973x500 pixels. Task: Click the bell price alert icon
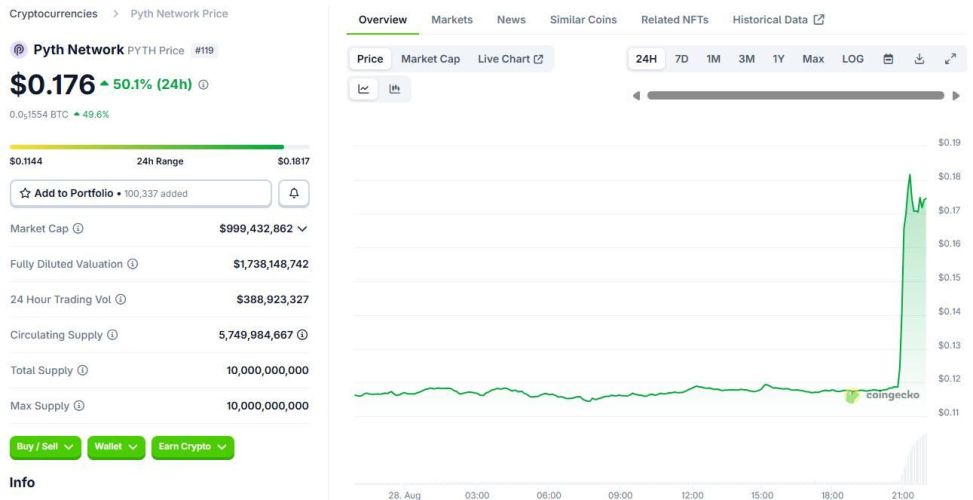point(294,193)
